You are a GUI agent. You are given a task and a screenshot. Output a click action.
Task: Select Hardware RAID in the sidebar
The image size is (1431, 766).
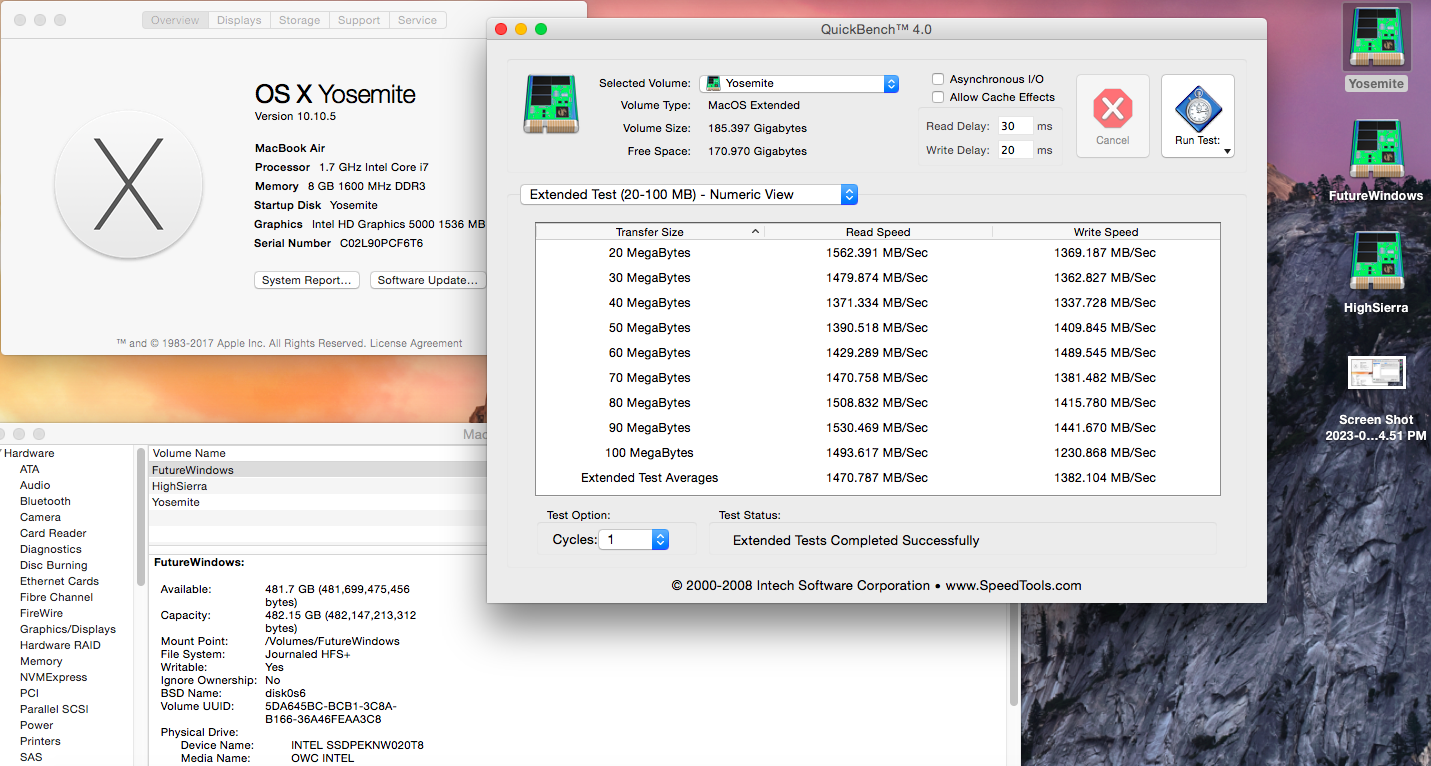(x=60, y=645)
